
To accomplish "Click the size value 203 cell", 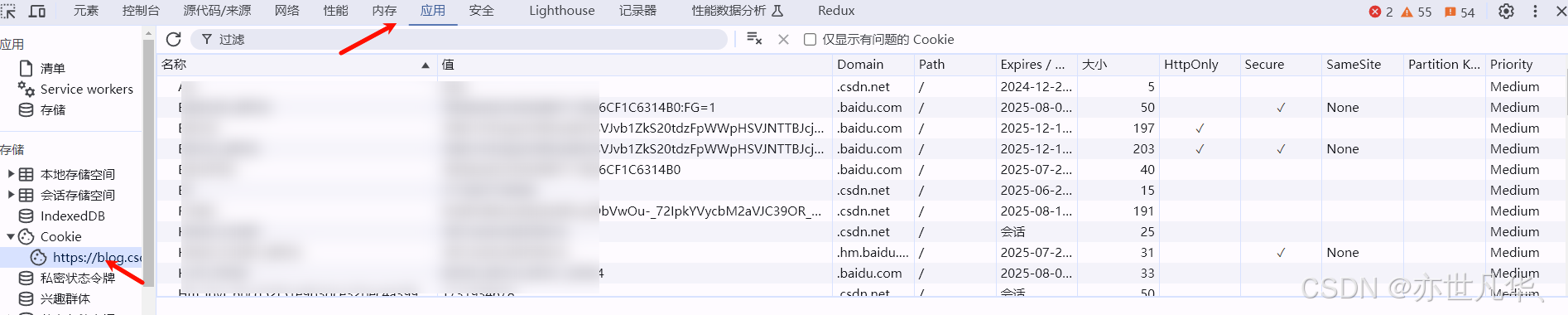I will coord(1118,148).
